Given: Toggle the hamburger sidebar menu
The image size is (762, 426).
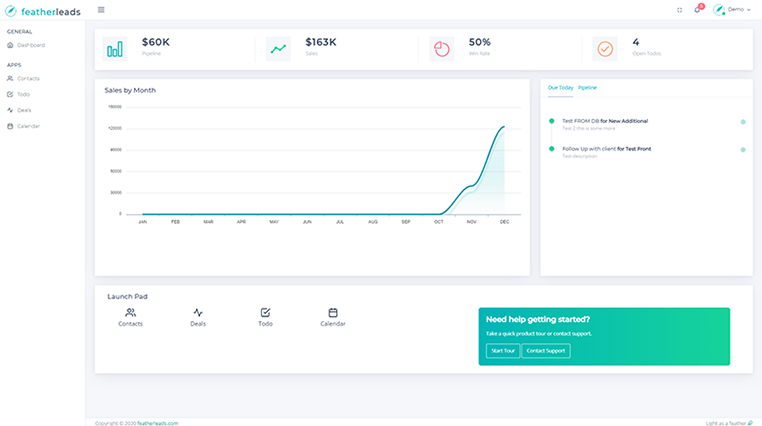Looking at the screenshot, I should [101, 9].
